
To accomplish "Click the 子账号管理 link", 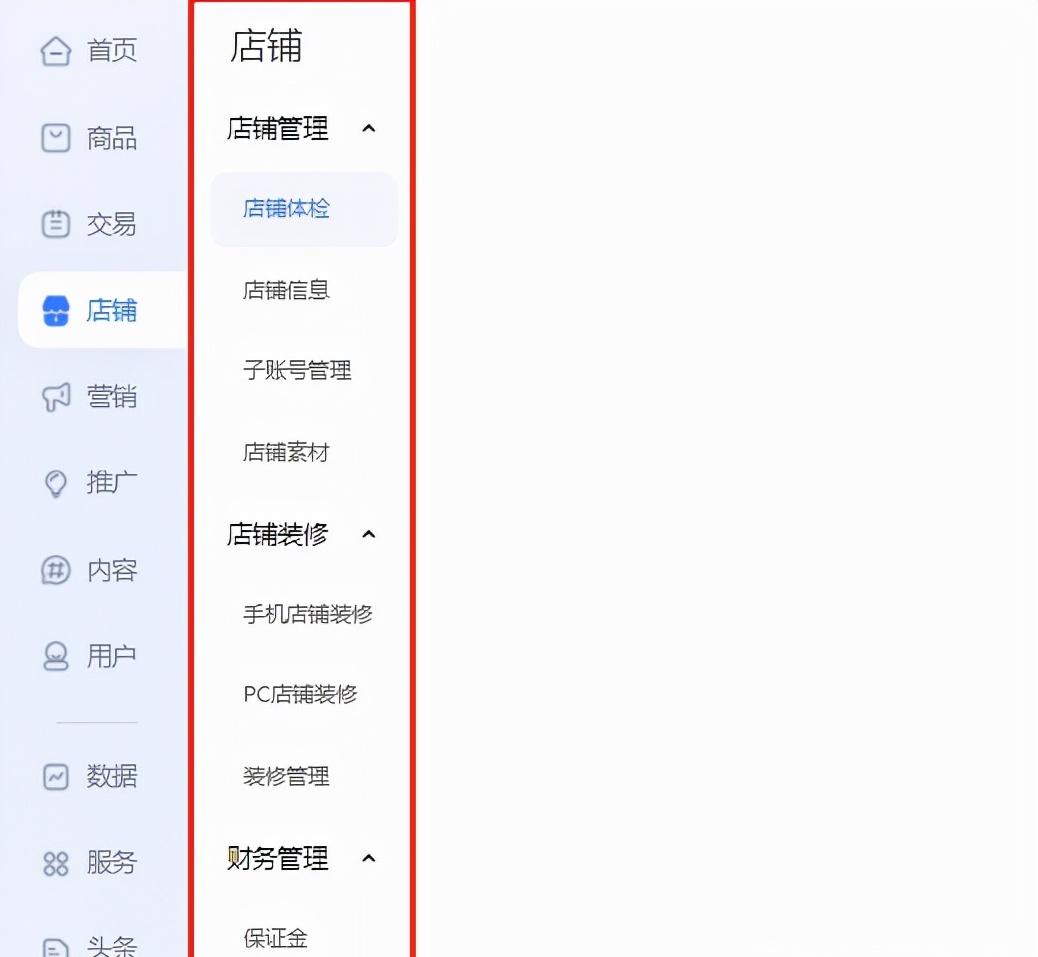I will 297,371.
